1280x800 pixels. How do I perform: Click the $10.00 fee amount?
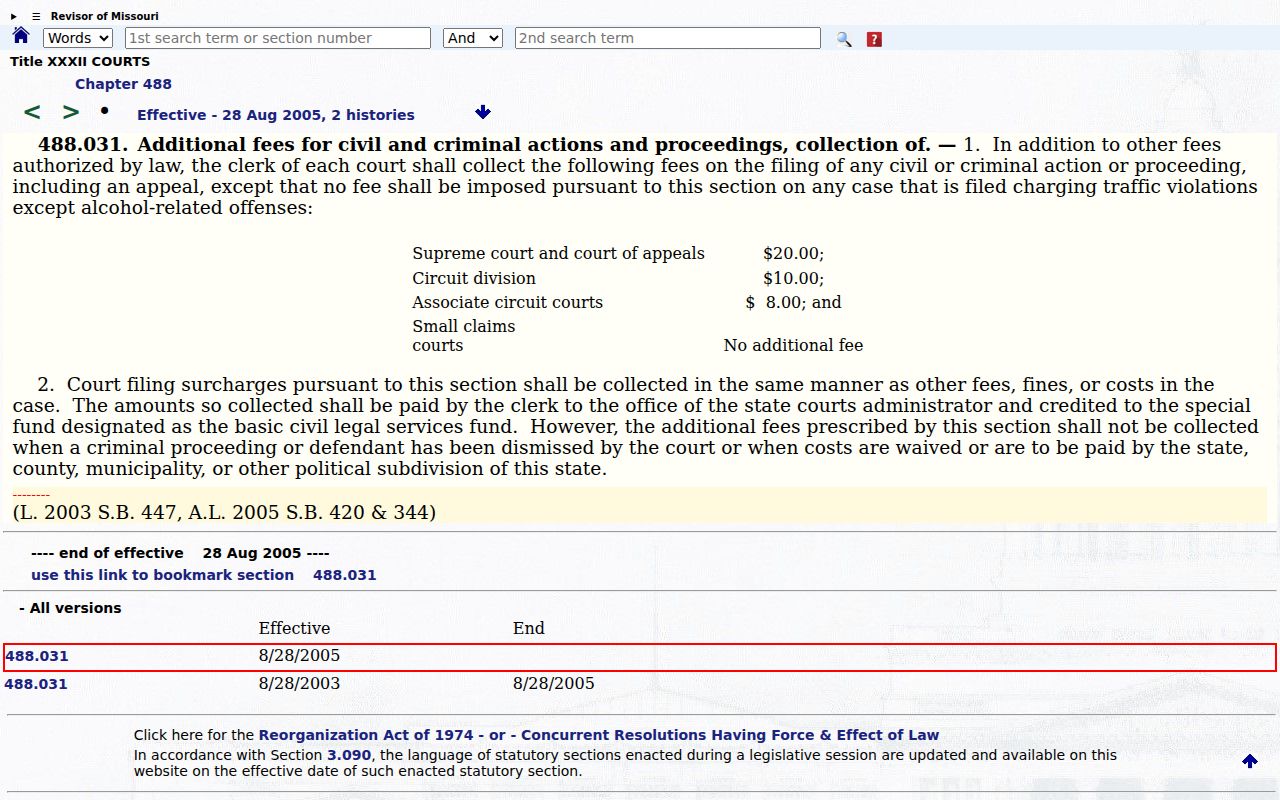[793, 278]
